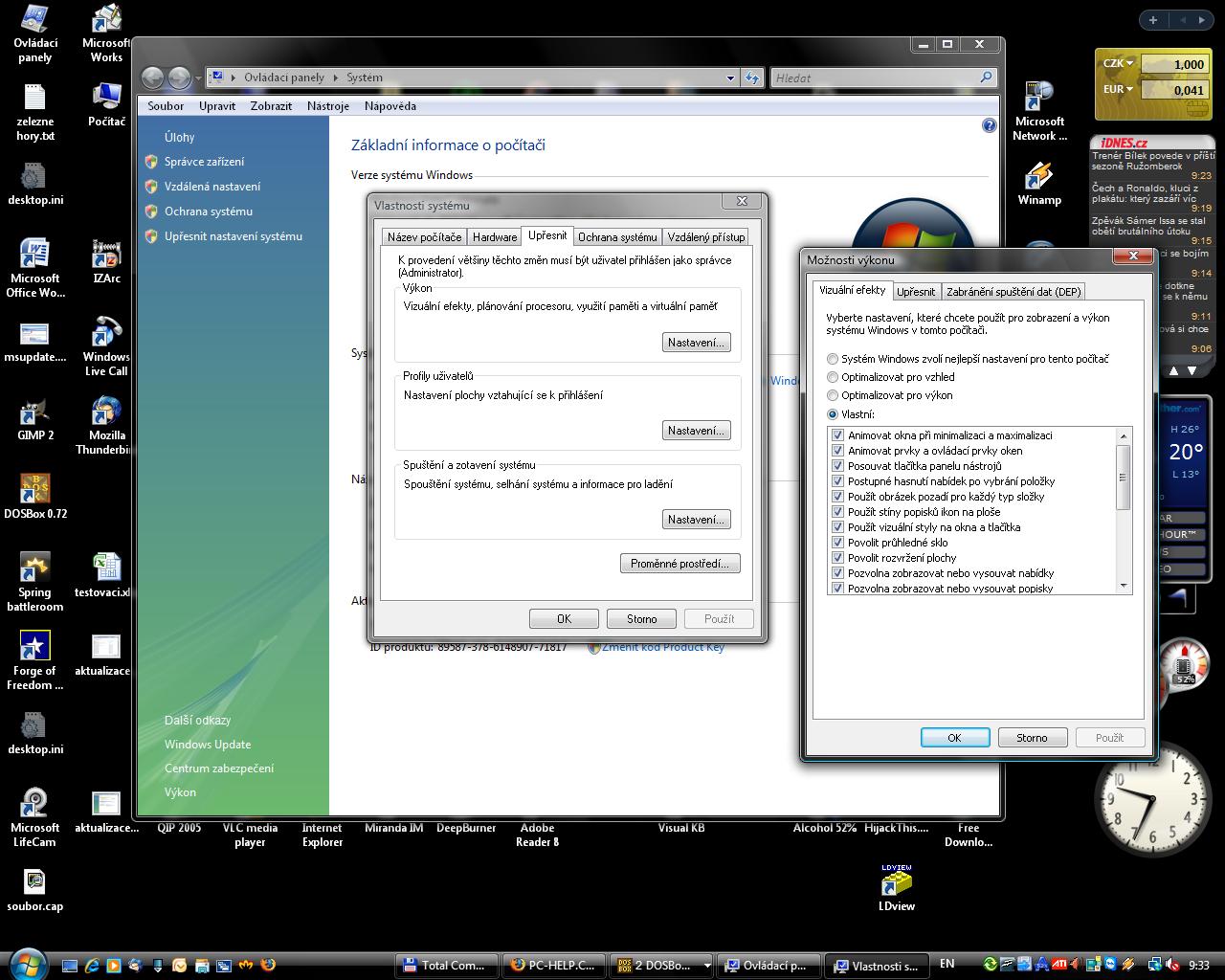Click the blue help question mark icon
The image size is (1225, 980).
989,125
